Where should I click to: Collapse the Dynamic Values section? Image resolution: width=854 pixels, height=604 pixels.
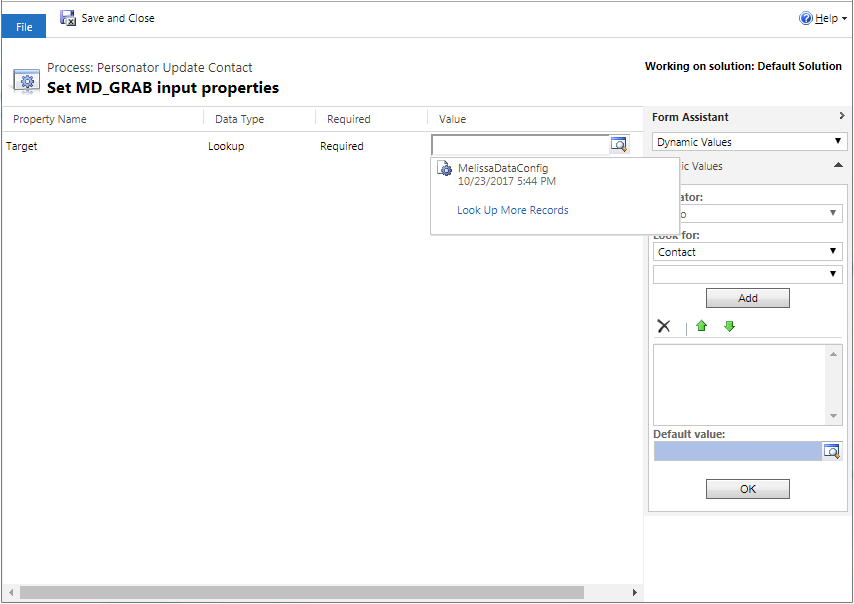point(838,166)
